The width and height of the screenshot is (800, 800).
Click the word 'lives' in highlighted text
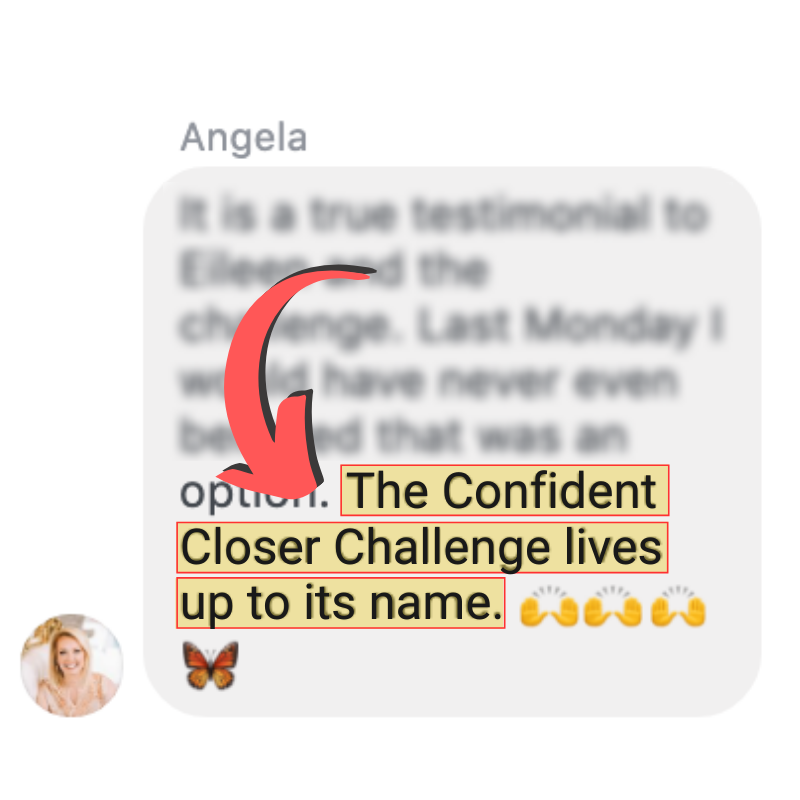tap(613, 546)
